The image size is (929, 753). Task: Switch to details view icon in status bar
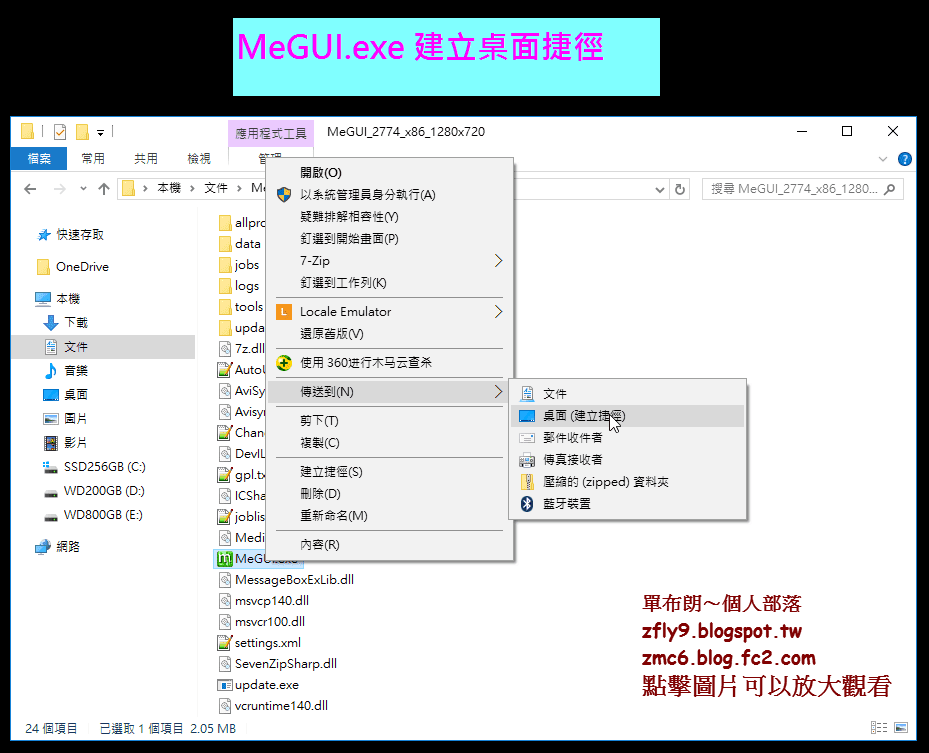[879, 728]
